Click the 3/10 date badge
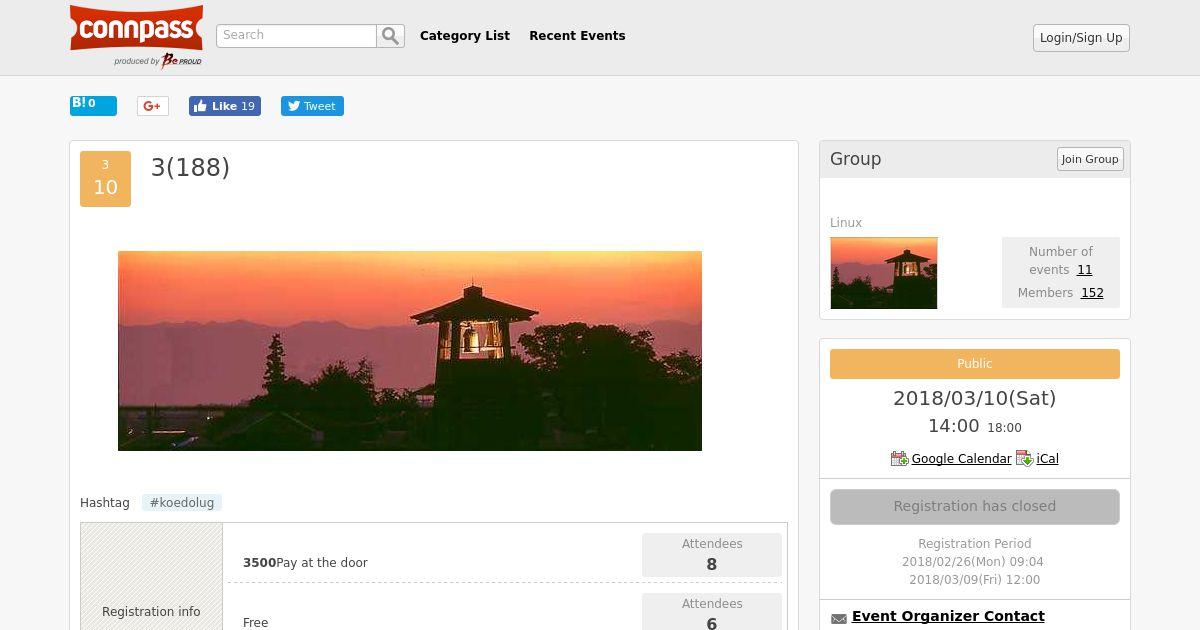1200x630 pixels. point(105,179)
